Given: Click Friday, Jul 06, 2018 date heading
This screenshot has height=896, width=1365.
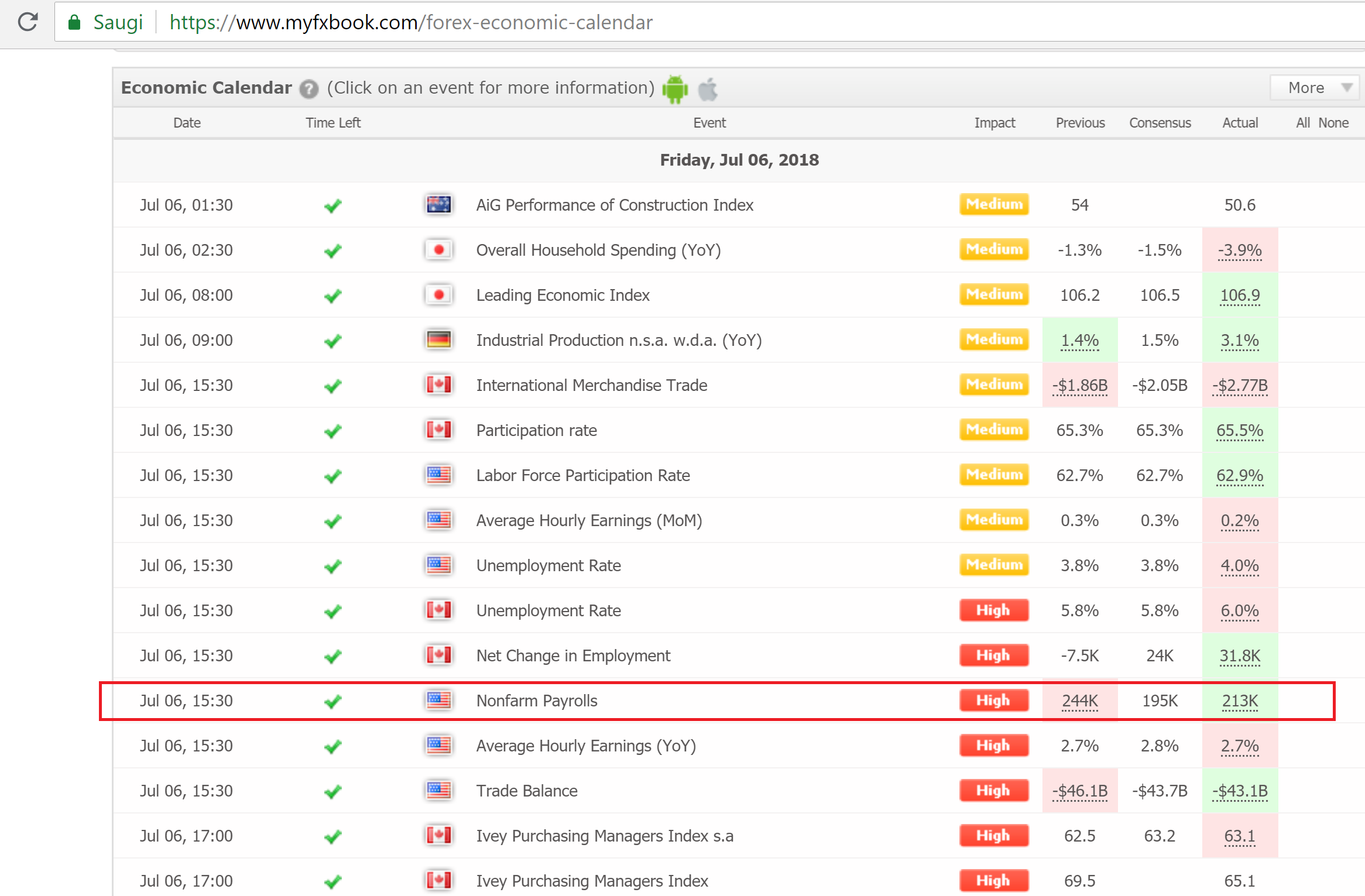Looking at the screenshot, I should click(x=739, y=160).
